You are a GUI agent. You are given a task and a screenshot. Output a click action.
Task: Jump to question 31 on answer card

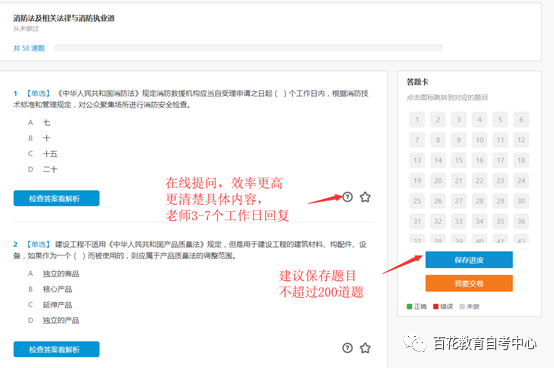tap(417, 221)
